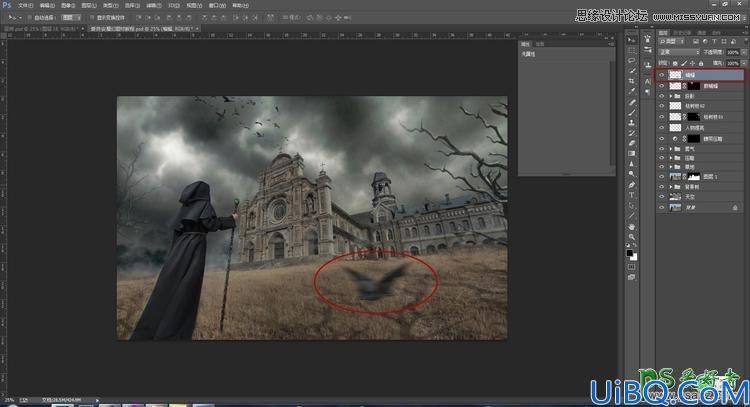
Task: Select the Quick Selection tool
Action: click(x=631, y=71)
